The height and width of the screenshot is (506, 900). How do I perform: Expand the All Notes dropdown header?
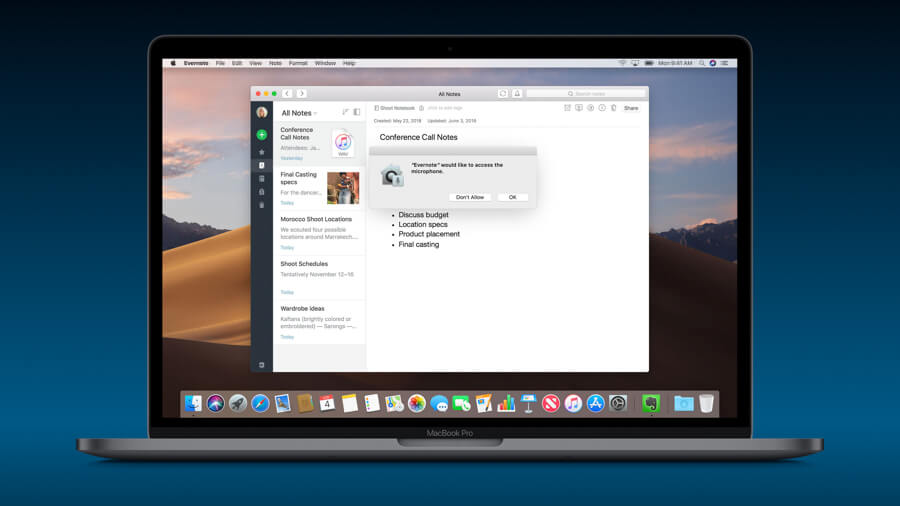tap(298, 113)
